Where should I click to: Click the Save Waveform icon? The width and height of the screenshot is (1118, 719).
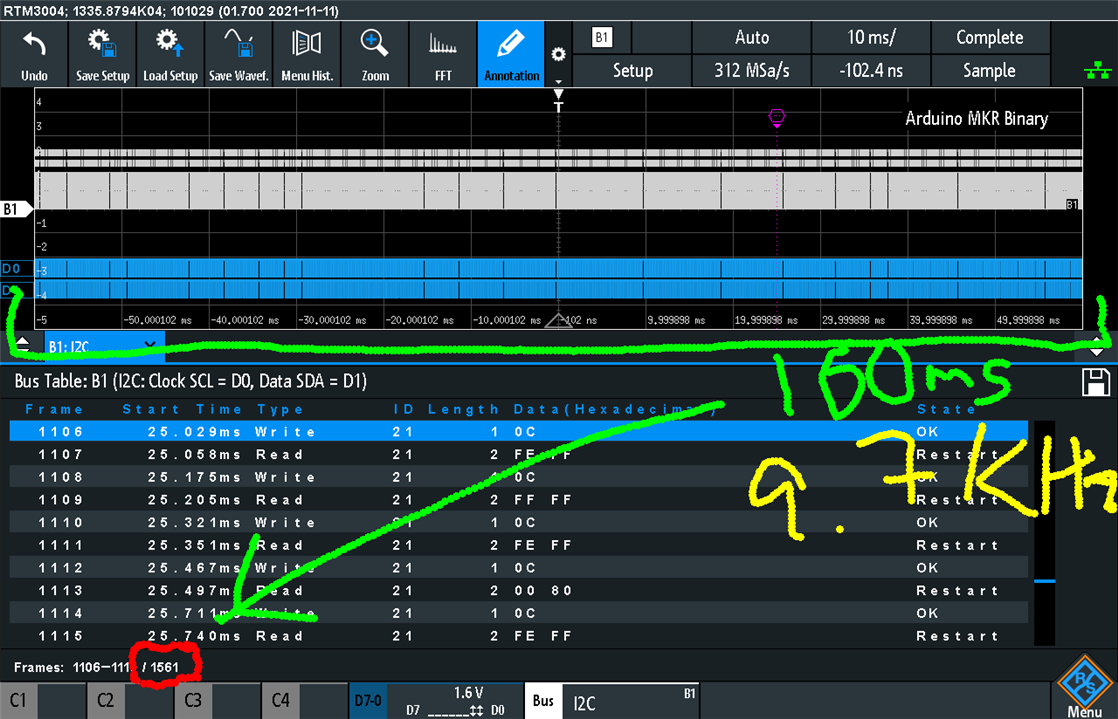(239, 54)
